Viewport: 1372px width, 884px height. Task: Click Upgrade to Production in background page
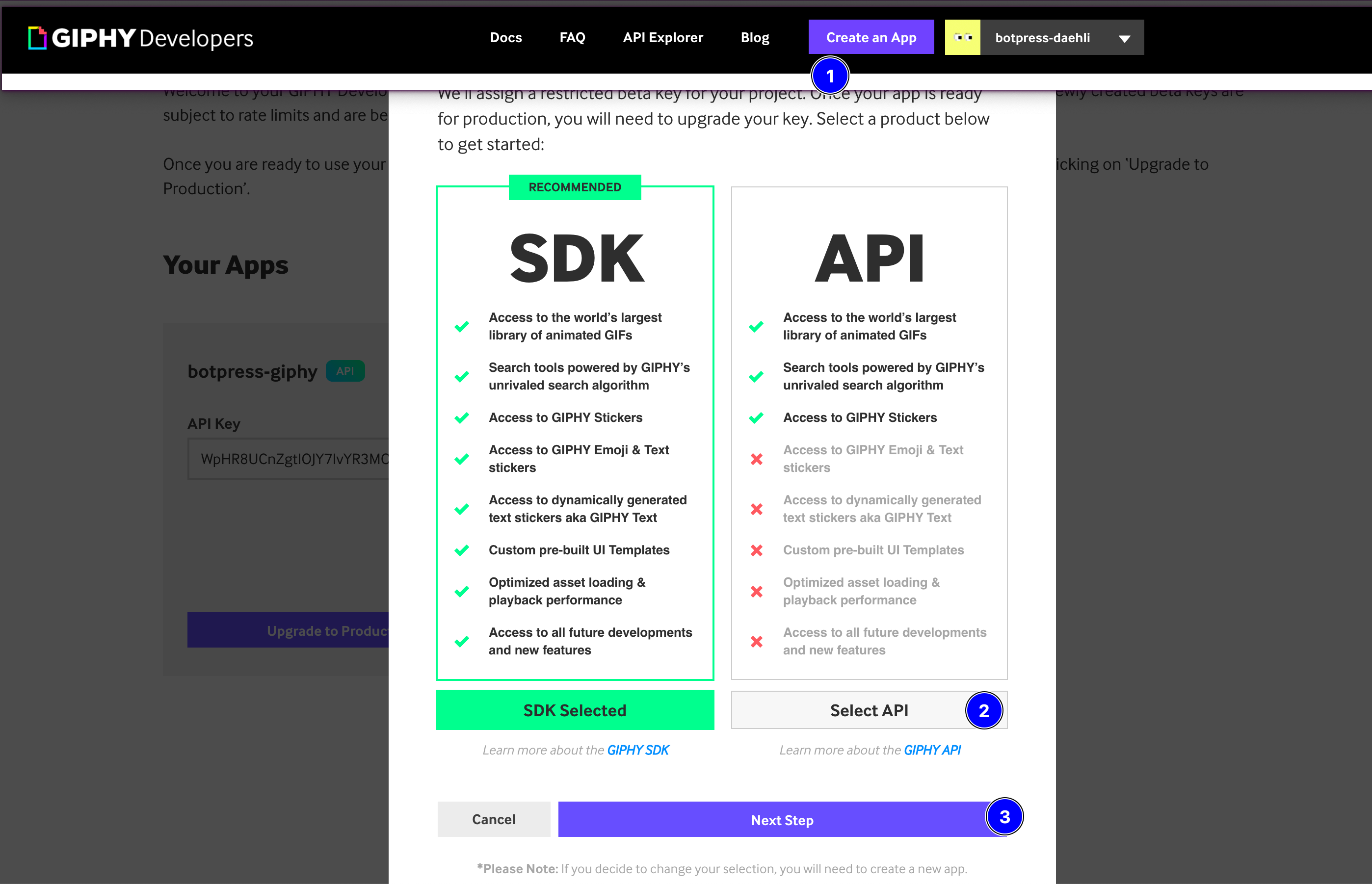pos(288,630)
